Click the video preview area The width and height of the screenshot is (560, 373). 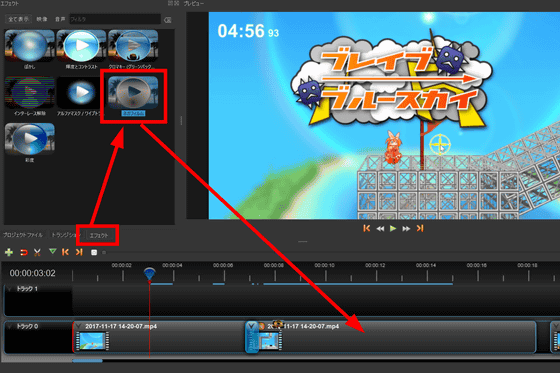(x=384, y=115)
